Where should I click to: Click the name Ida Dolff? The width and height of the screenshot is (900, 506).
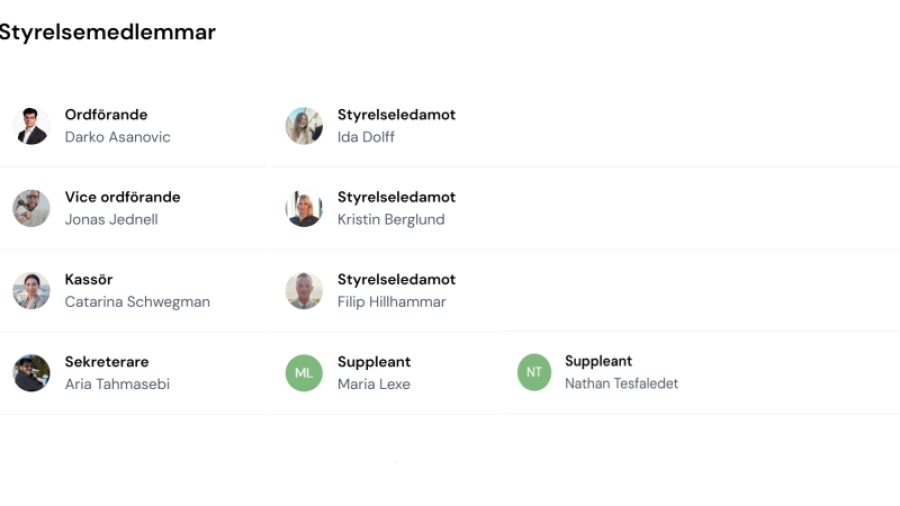click(366, 137)
